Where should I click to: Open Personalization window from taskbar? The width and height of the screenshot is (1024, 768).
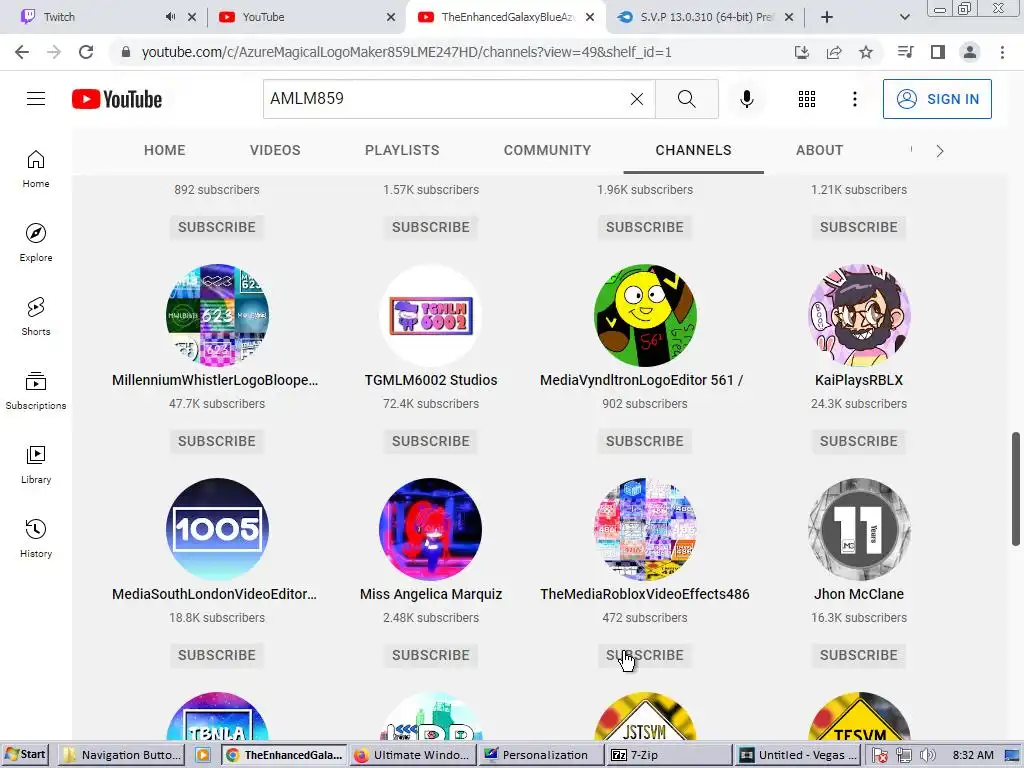pos(541,755)
